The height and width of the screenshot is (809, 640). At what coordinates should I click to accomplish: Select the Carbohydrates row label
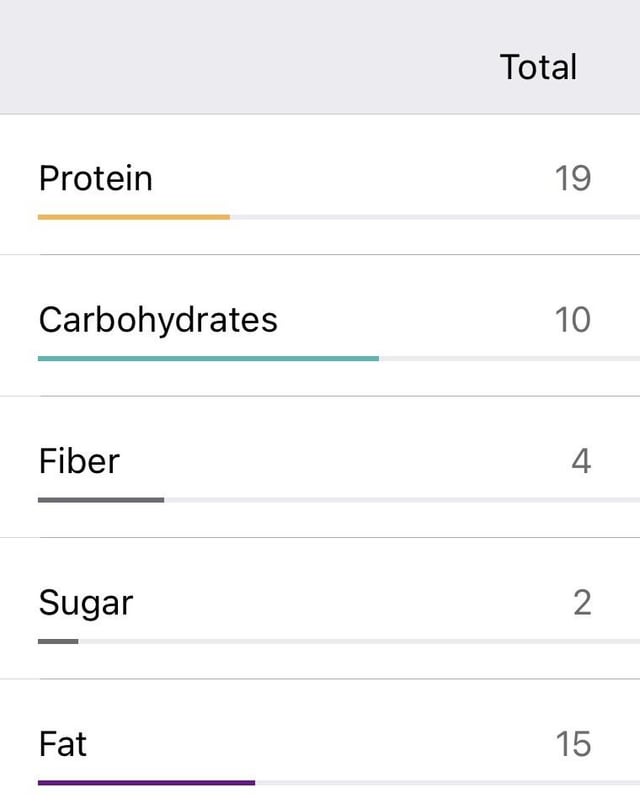[158, 320]
